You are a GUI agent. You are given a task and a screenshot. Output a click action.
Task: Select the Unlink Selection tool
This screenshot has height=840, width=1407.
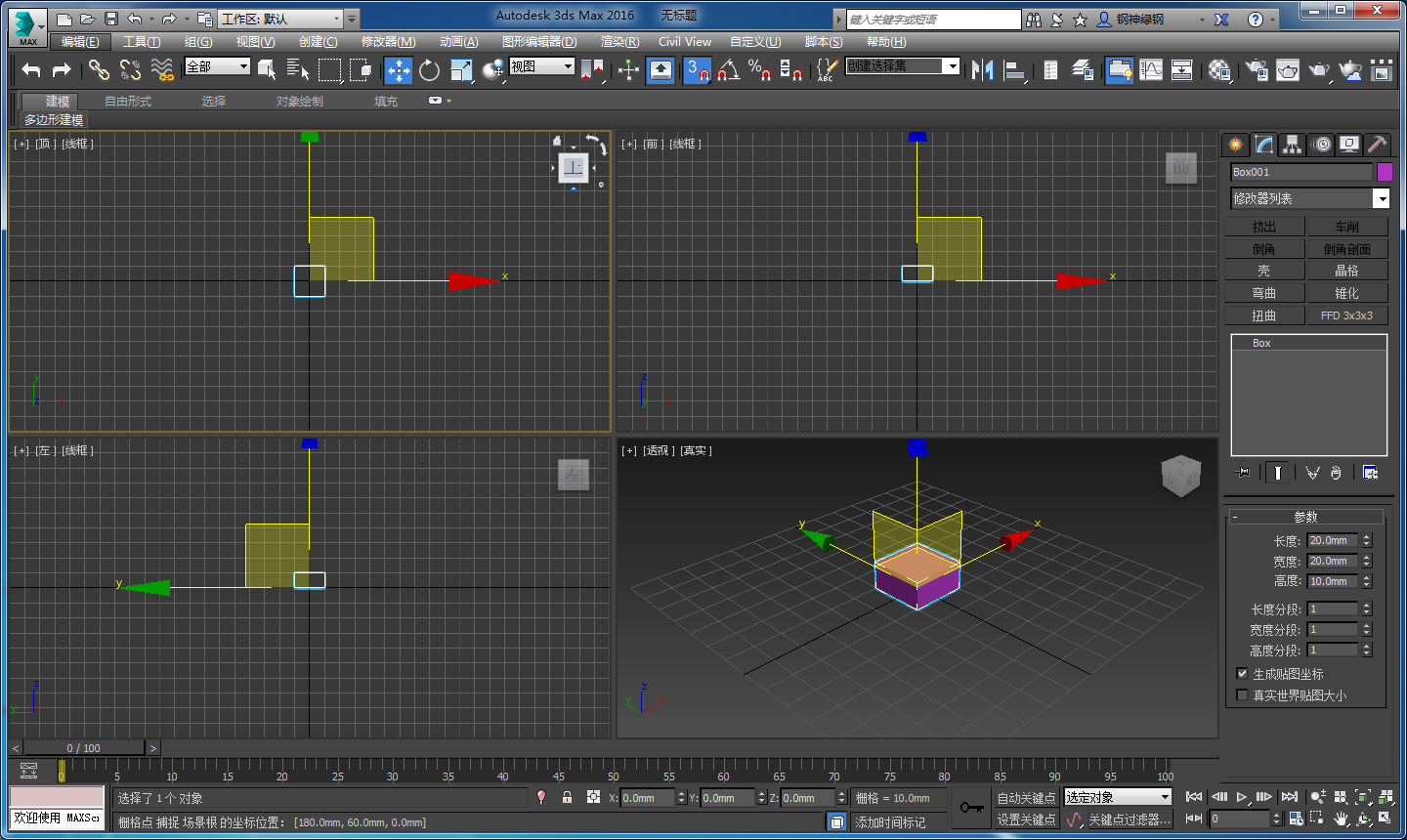(x=130, y=69)
